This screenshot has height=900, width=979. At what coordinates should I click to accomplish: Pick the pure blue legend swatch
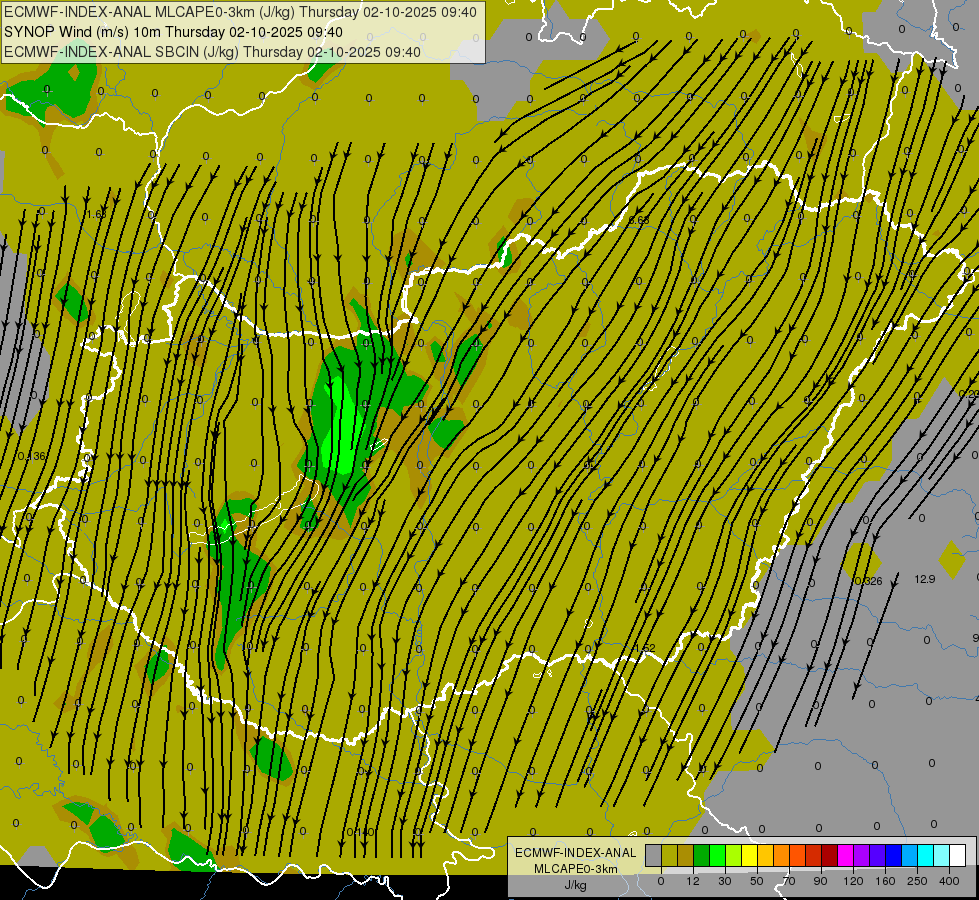point(894,855)
